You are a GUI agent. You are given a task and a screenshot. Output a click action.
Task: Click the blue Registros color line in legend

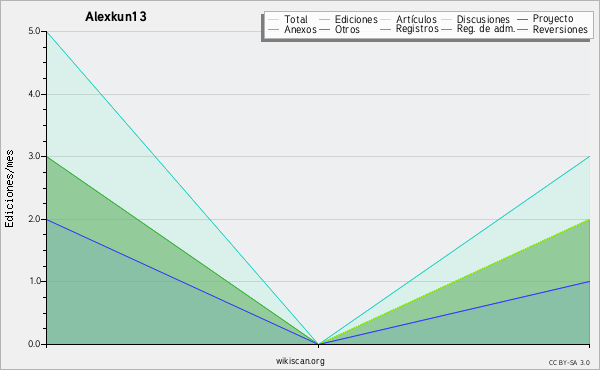(x=386, y=29)
